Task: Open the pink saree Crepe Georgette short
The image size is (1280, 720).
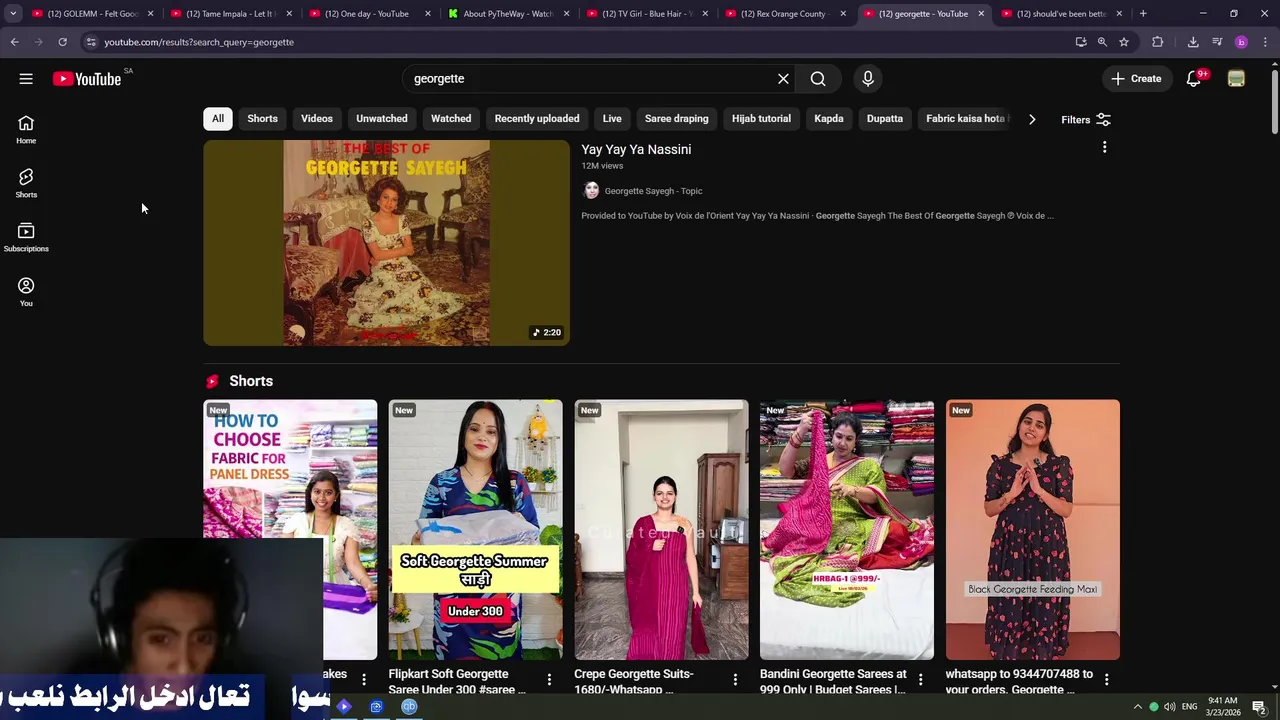Action: click(x=661, y=530)
